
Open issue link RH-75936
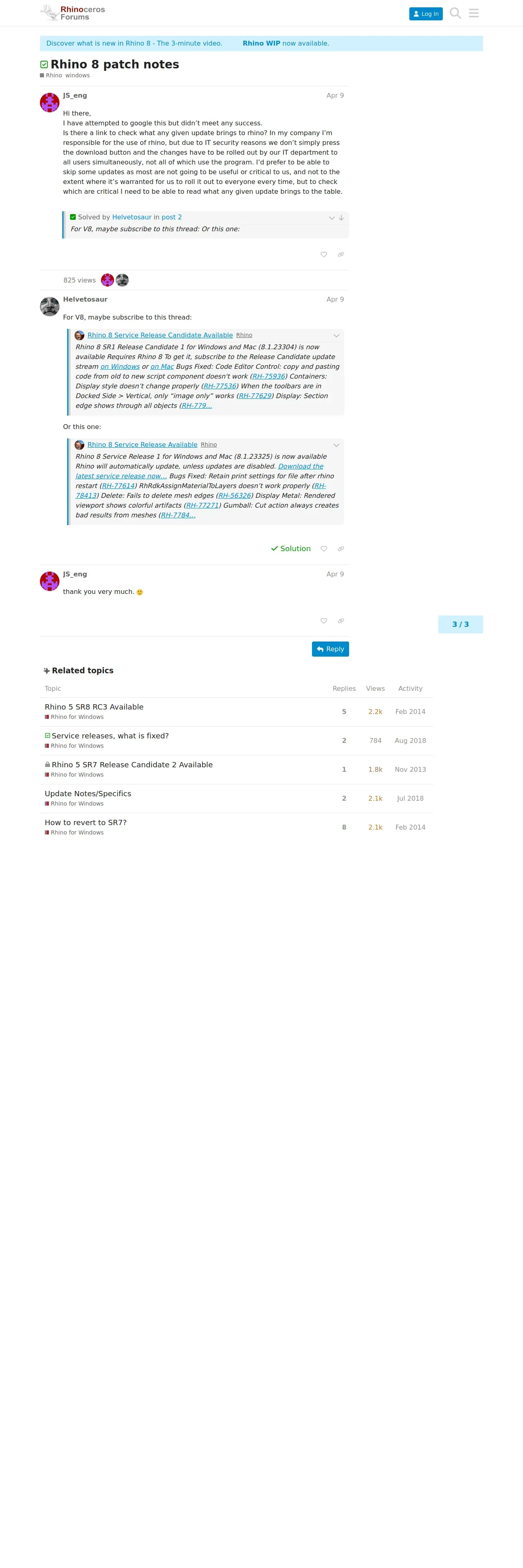tap(268, 376)
